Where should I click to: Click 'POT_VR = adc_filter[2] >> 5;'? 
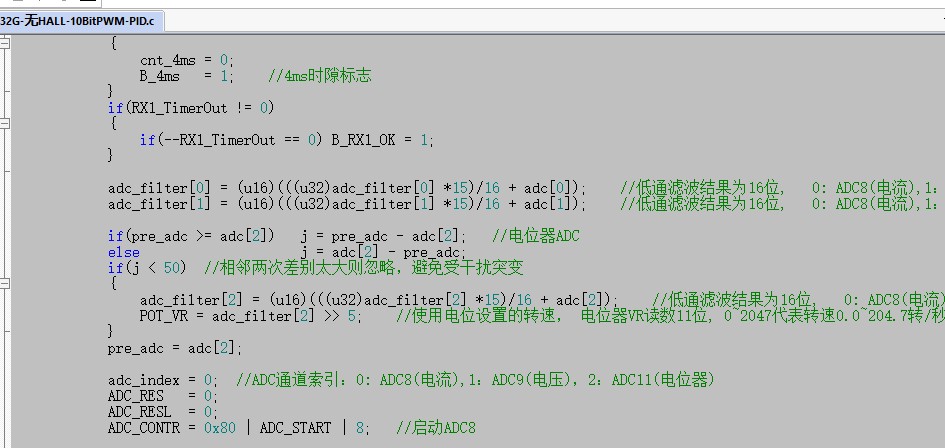pos(251,315)
